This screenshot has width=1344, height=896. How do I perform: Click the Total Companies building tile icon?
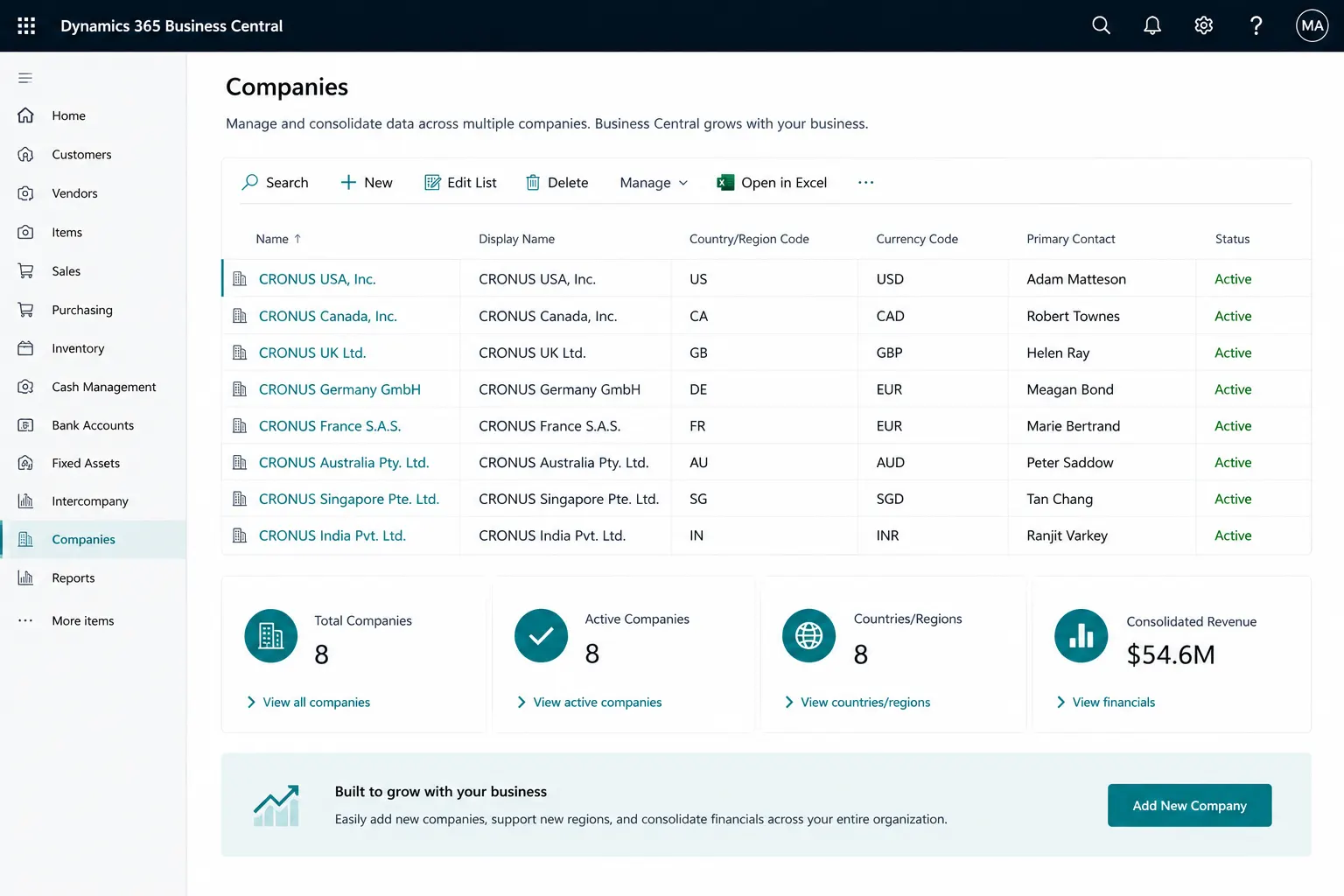(271, 636)
